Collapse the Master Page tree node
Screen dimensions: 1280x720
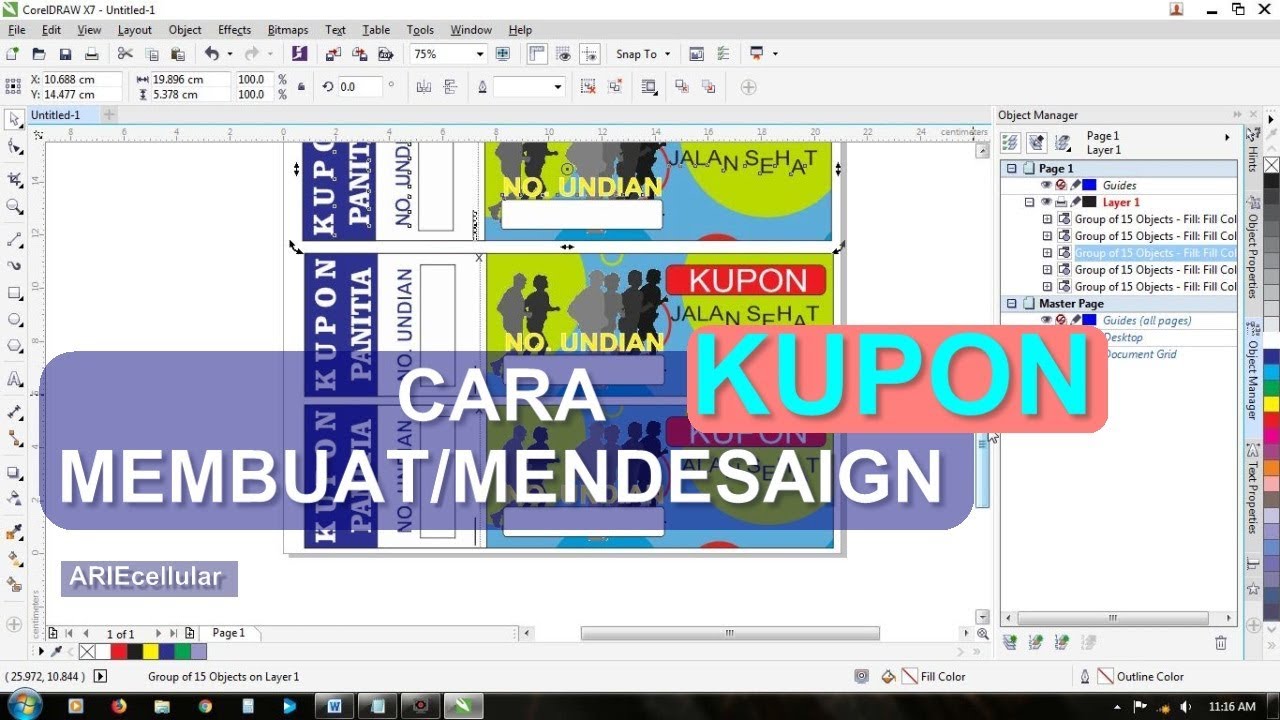[x=1011, y=304]
